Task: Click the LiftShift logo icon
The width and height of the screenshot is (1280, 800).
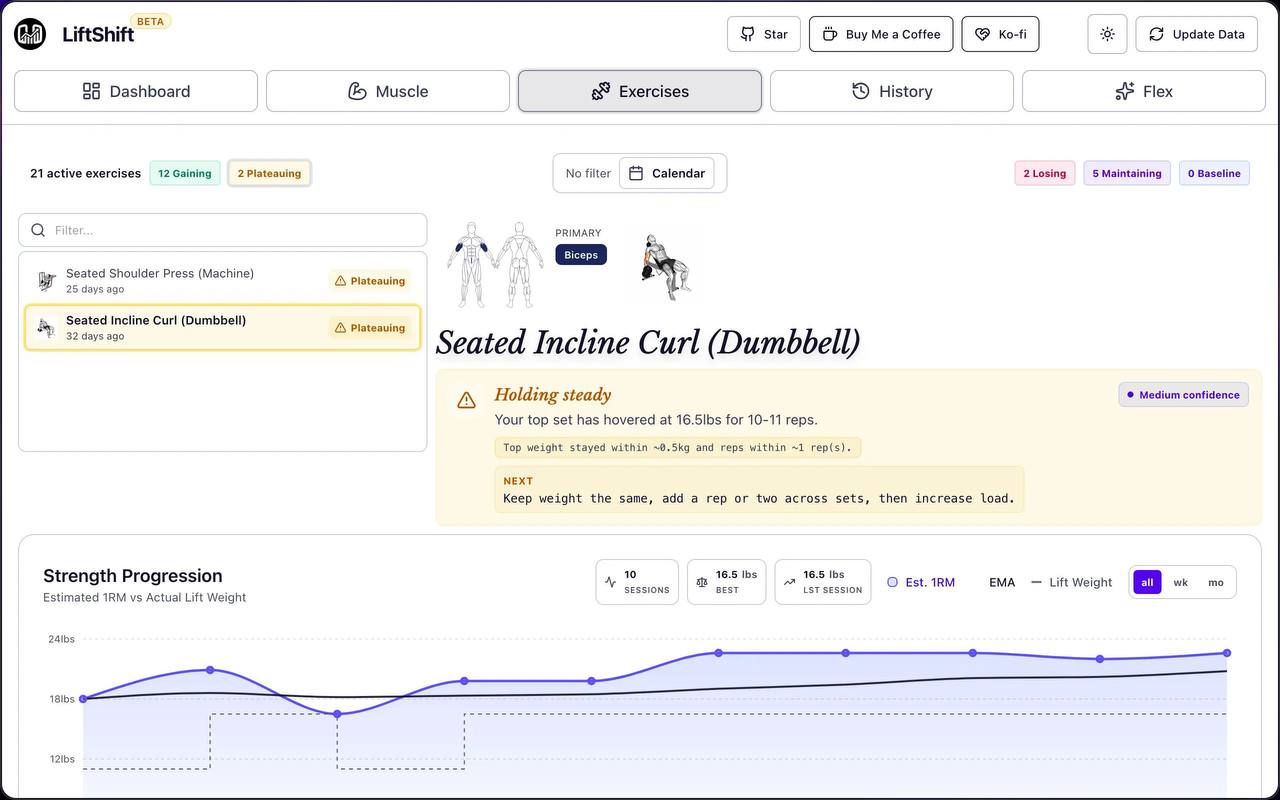Action: tap(30, 34)
